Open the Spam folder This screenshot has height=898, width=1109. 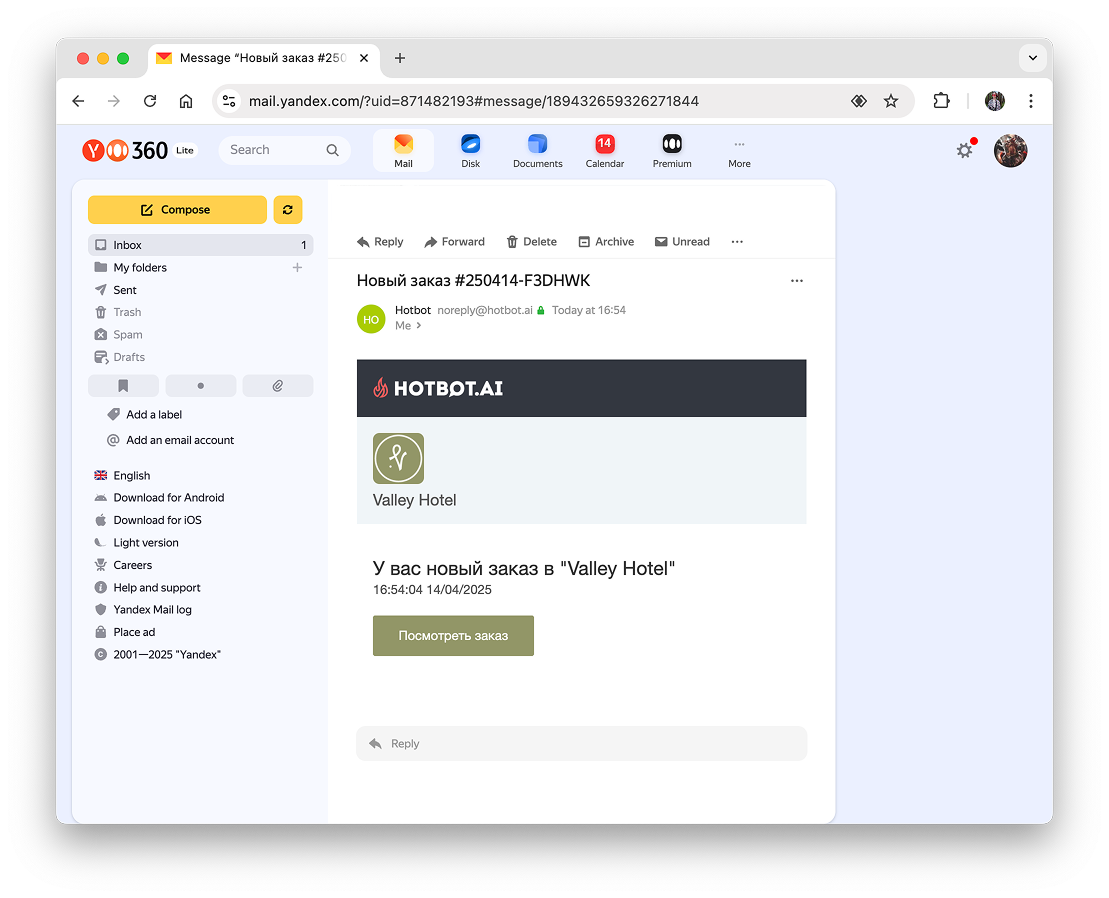click(x=128, y=334)
